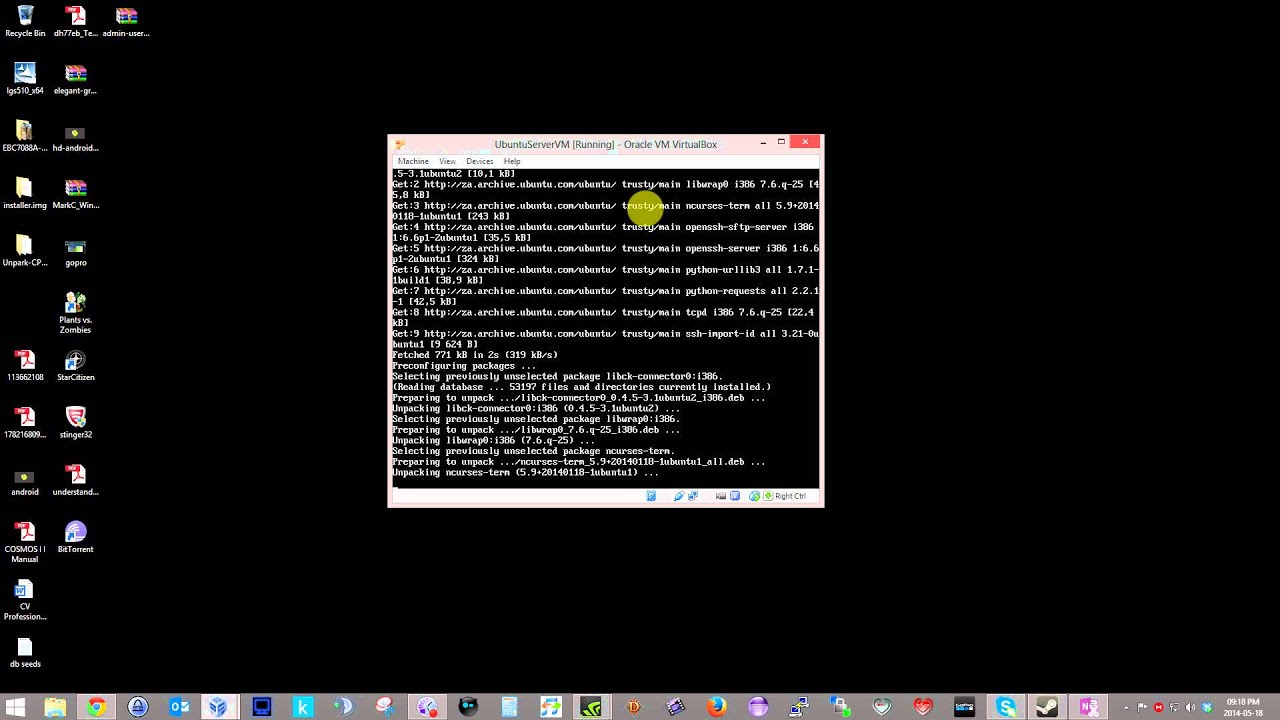Click the VirtualBox window title bar icon
1280x720 pixels.
399,144
